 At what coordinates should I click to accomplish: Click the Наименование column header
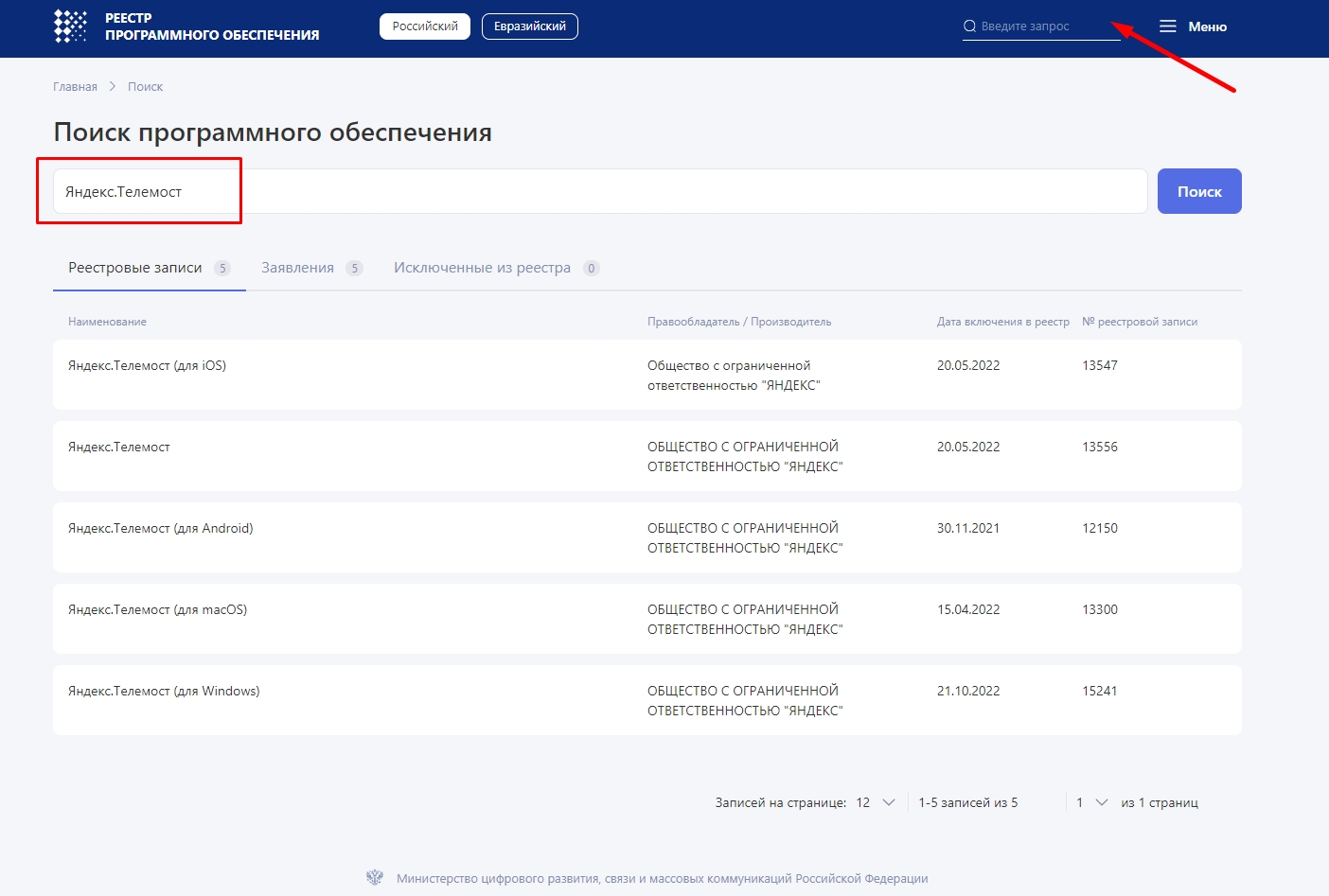tap(107, 322)
